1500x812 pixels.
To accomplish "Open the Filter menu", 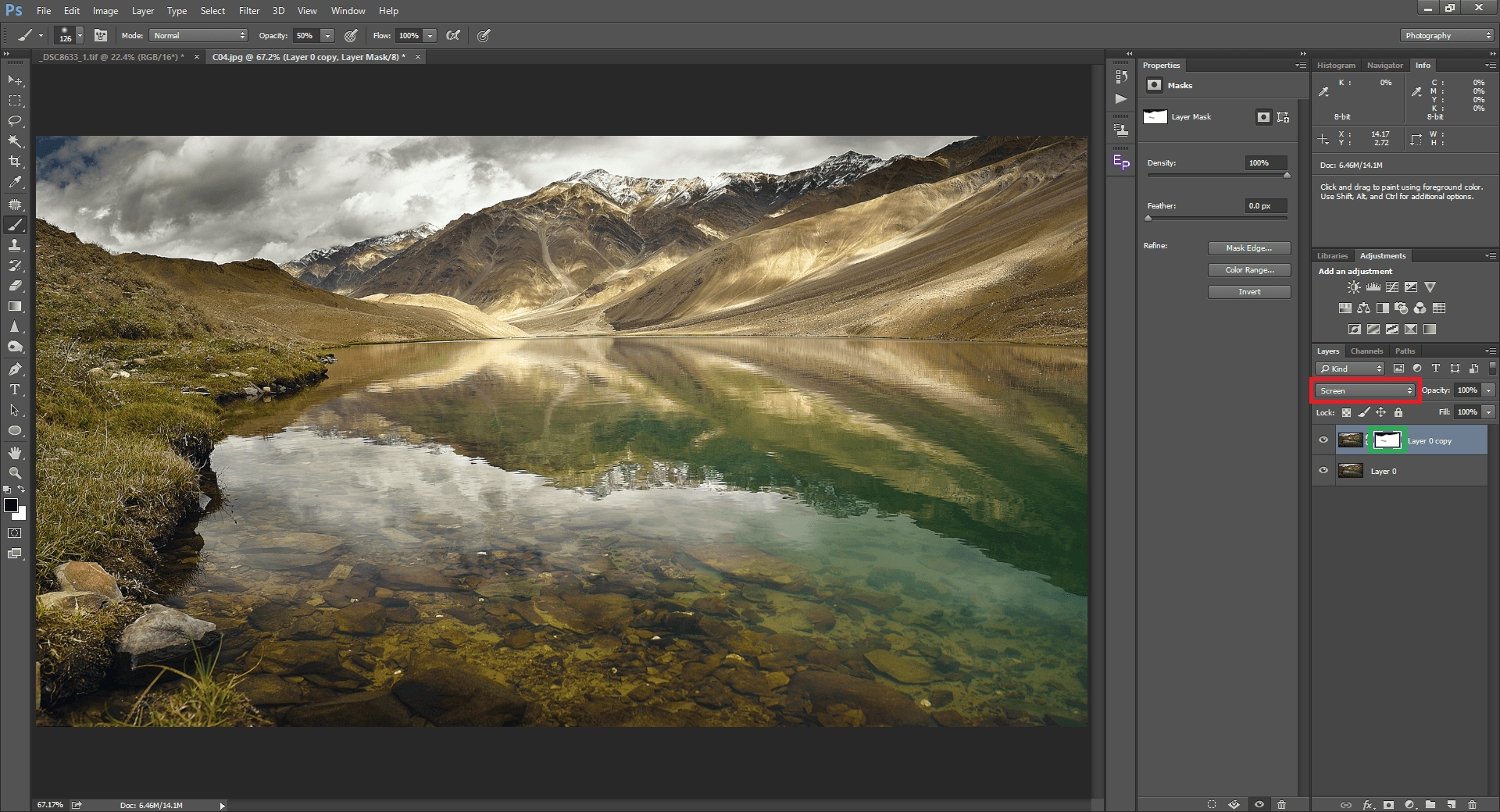I will [248, 11].
